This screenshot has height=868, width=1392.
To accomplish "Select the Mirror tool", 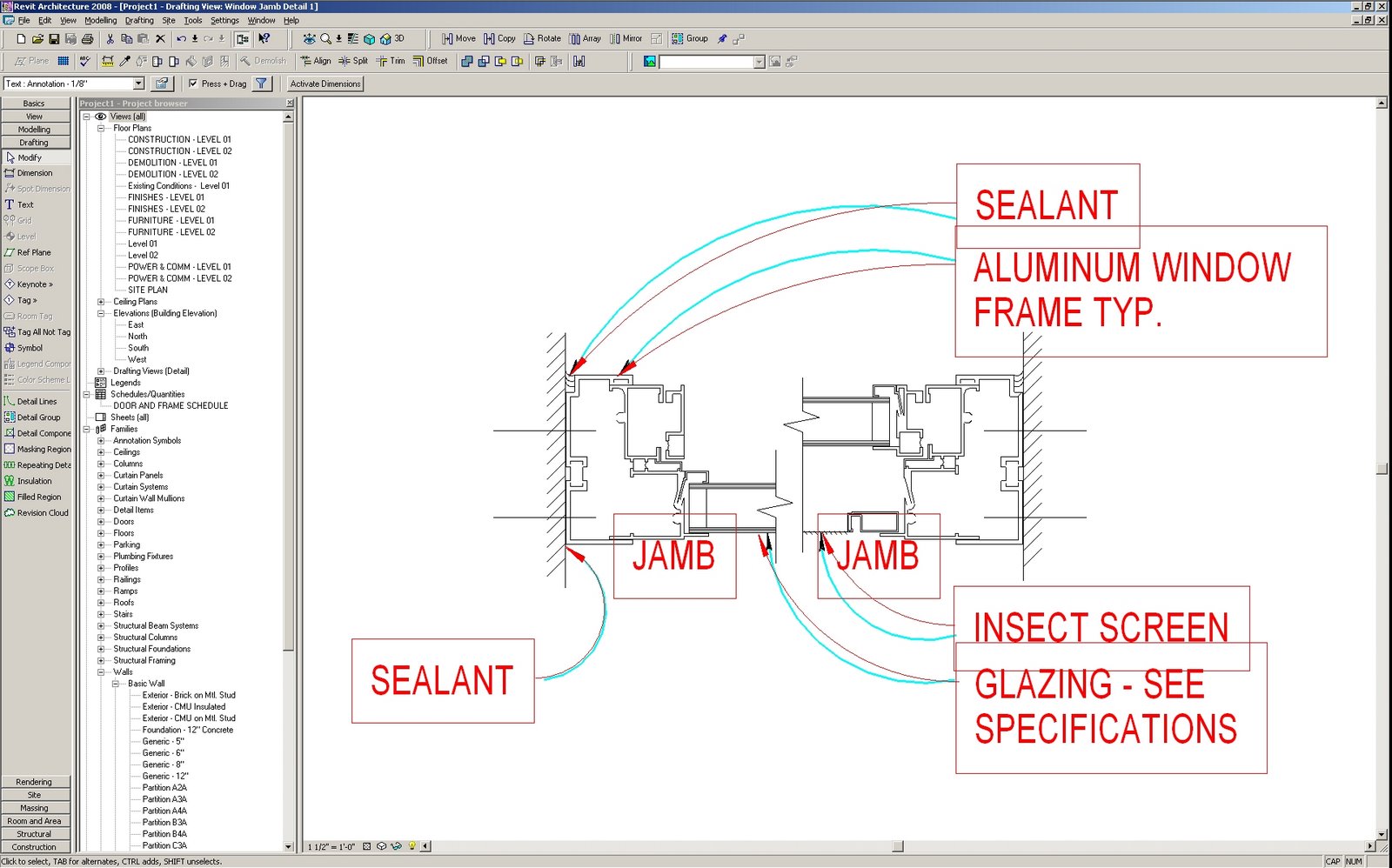I will [626, 39].
